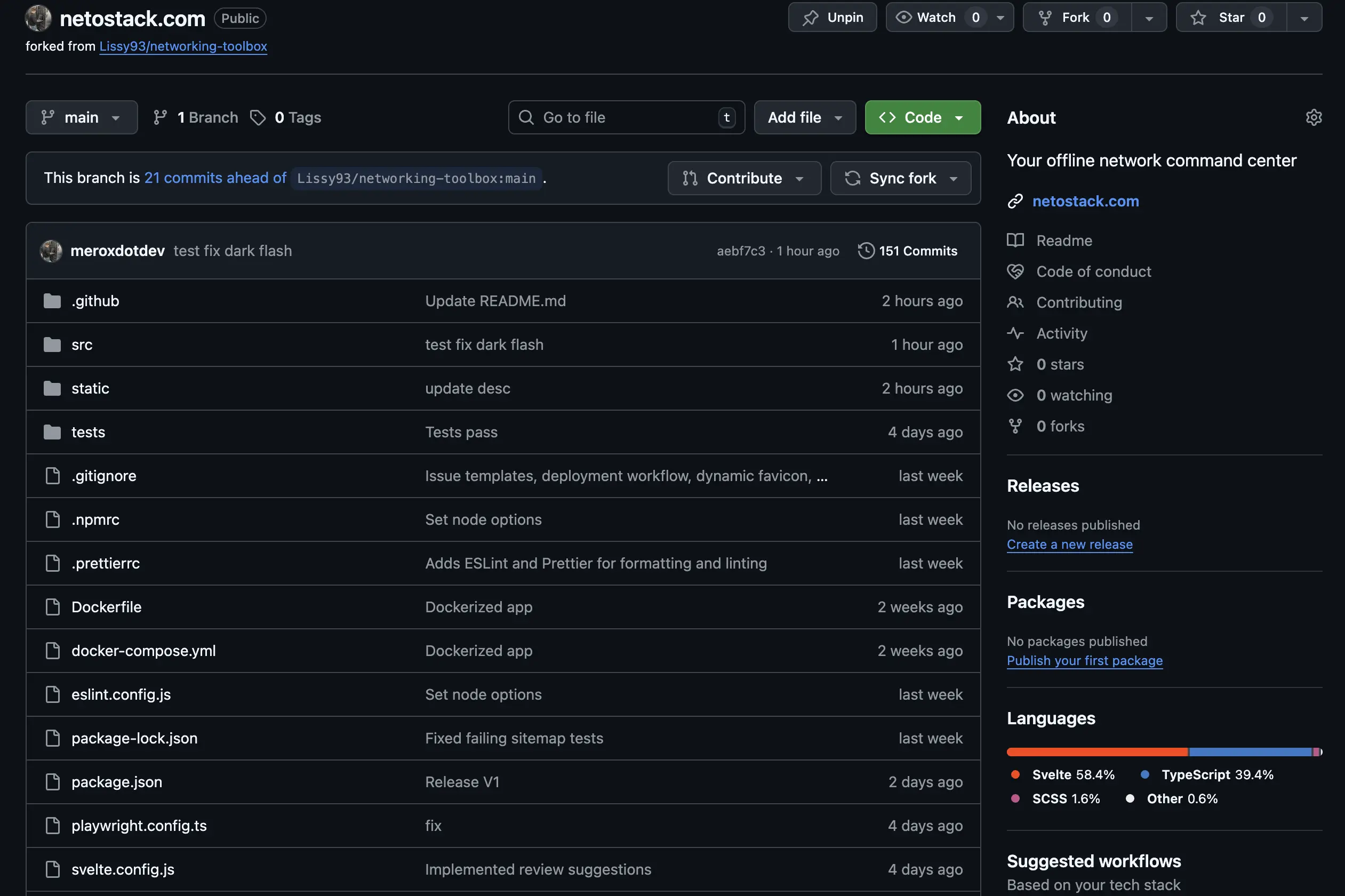Click the src folder icon

pyautogui.click(x=52, y=345)
